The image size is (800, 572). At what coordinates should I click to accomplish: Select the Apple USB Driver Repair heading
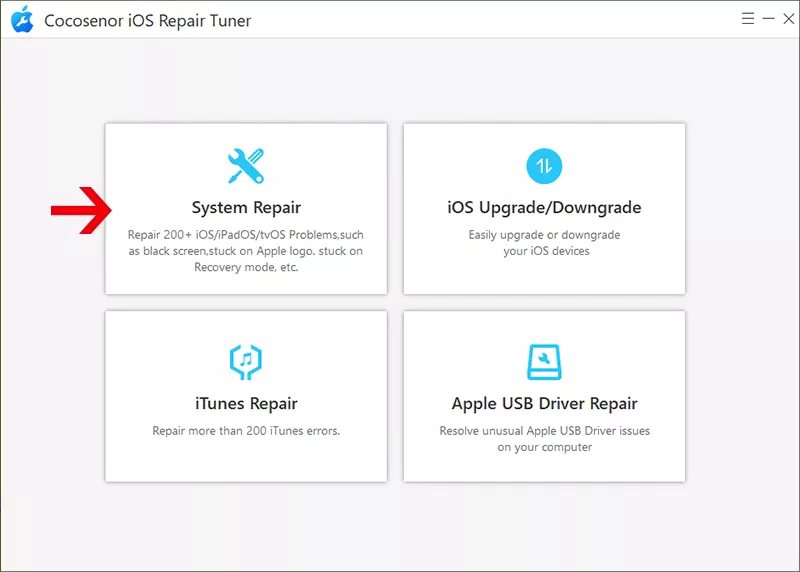(x=544, y=404)
